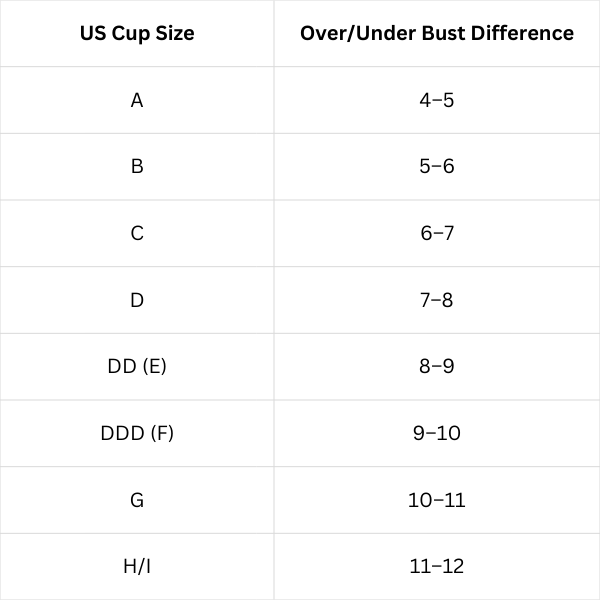The image size is (600, 600).
Task: Click the 'DDD (F)' cup size cell
Action: pos(137,433)
